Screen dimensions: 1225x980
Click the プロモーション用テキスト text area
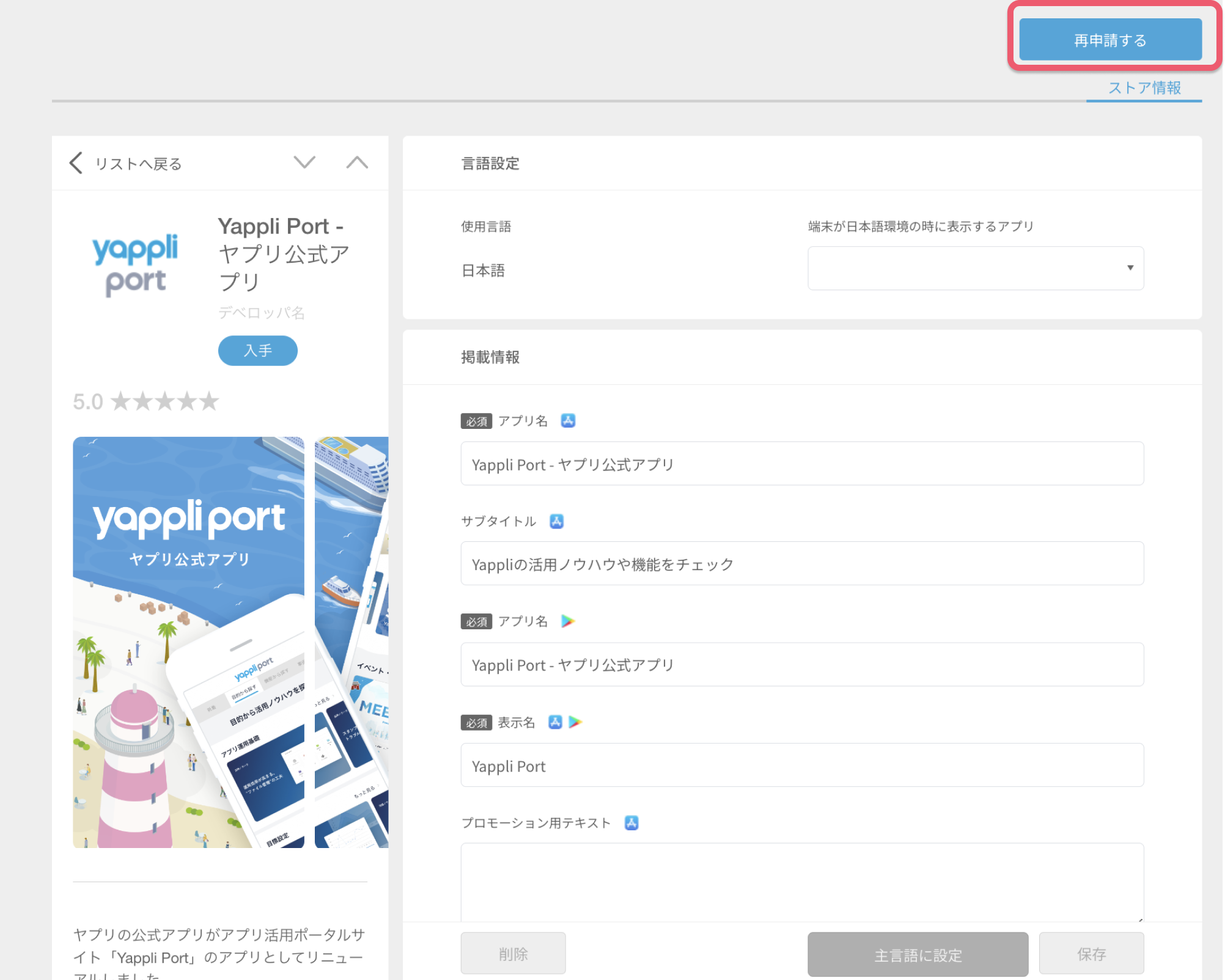pyautogui.click(x=802, y=882)
